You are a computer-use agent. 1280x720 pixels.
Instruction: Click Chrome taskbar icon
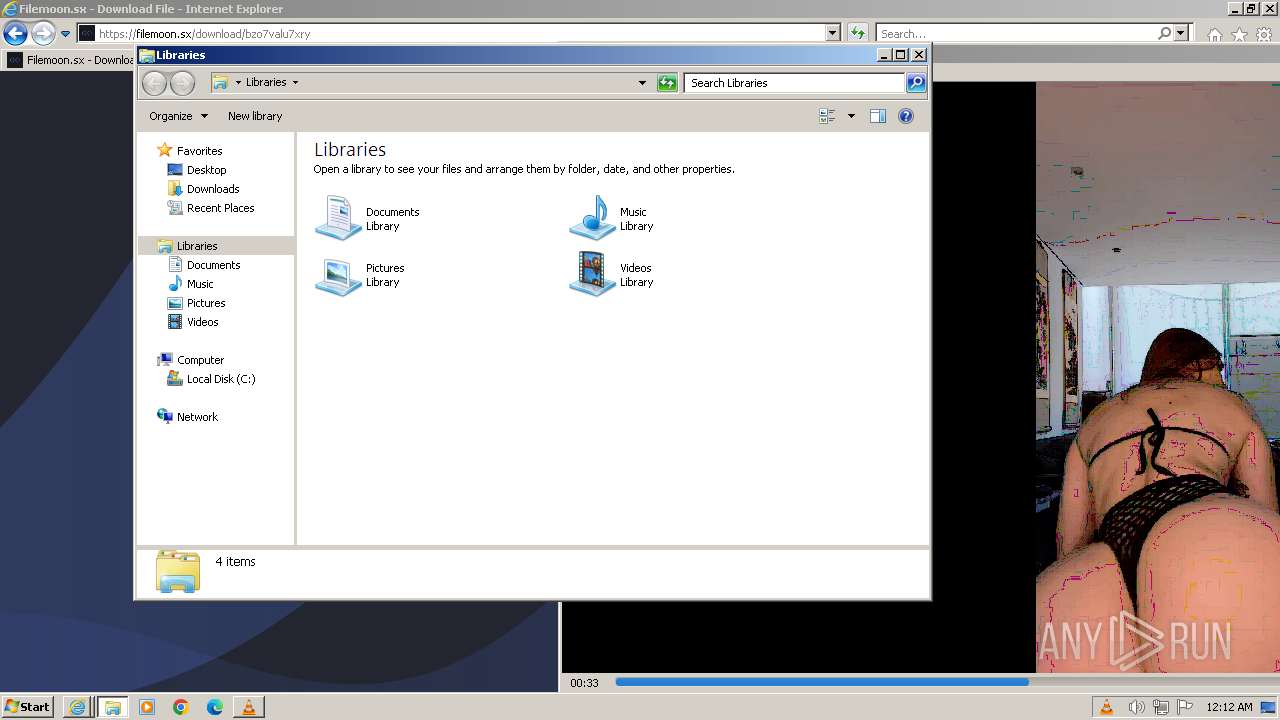click(x=181, y=707)
